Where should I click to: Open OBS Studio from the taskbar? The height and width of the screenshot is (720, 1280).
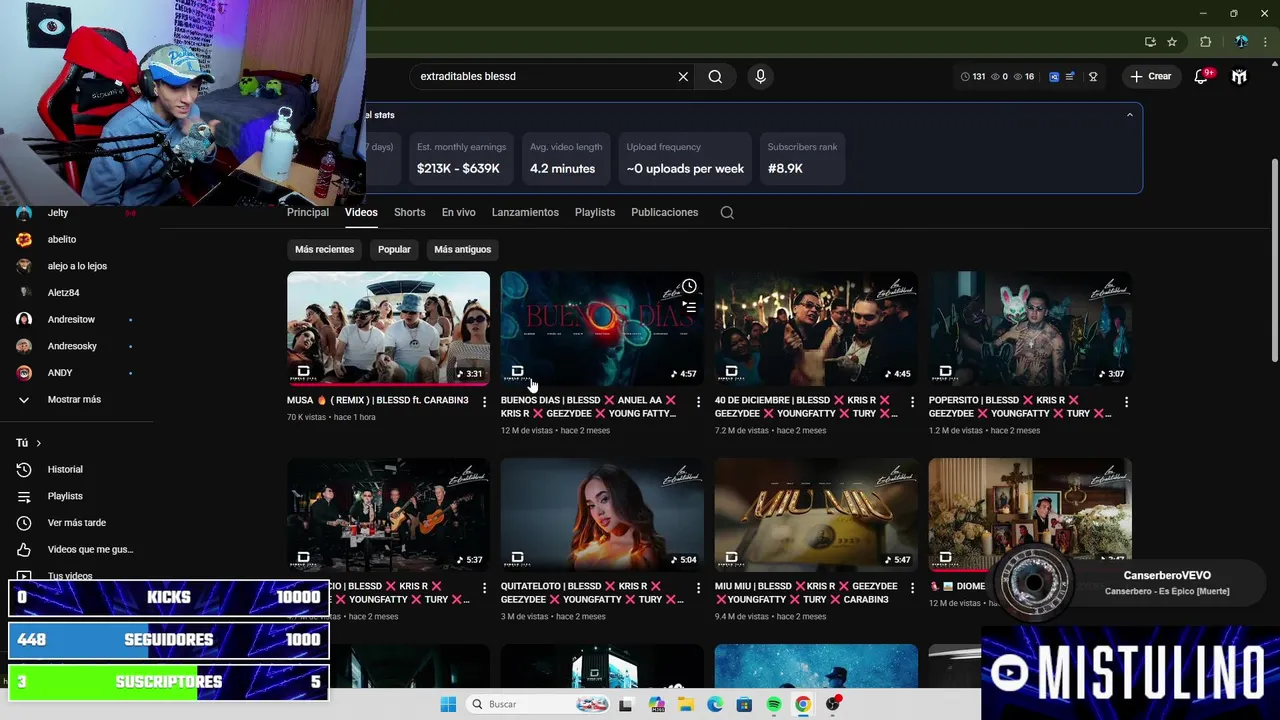(x=832, y=704)
